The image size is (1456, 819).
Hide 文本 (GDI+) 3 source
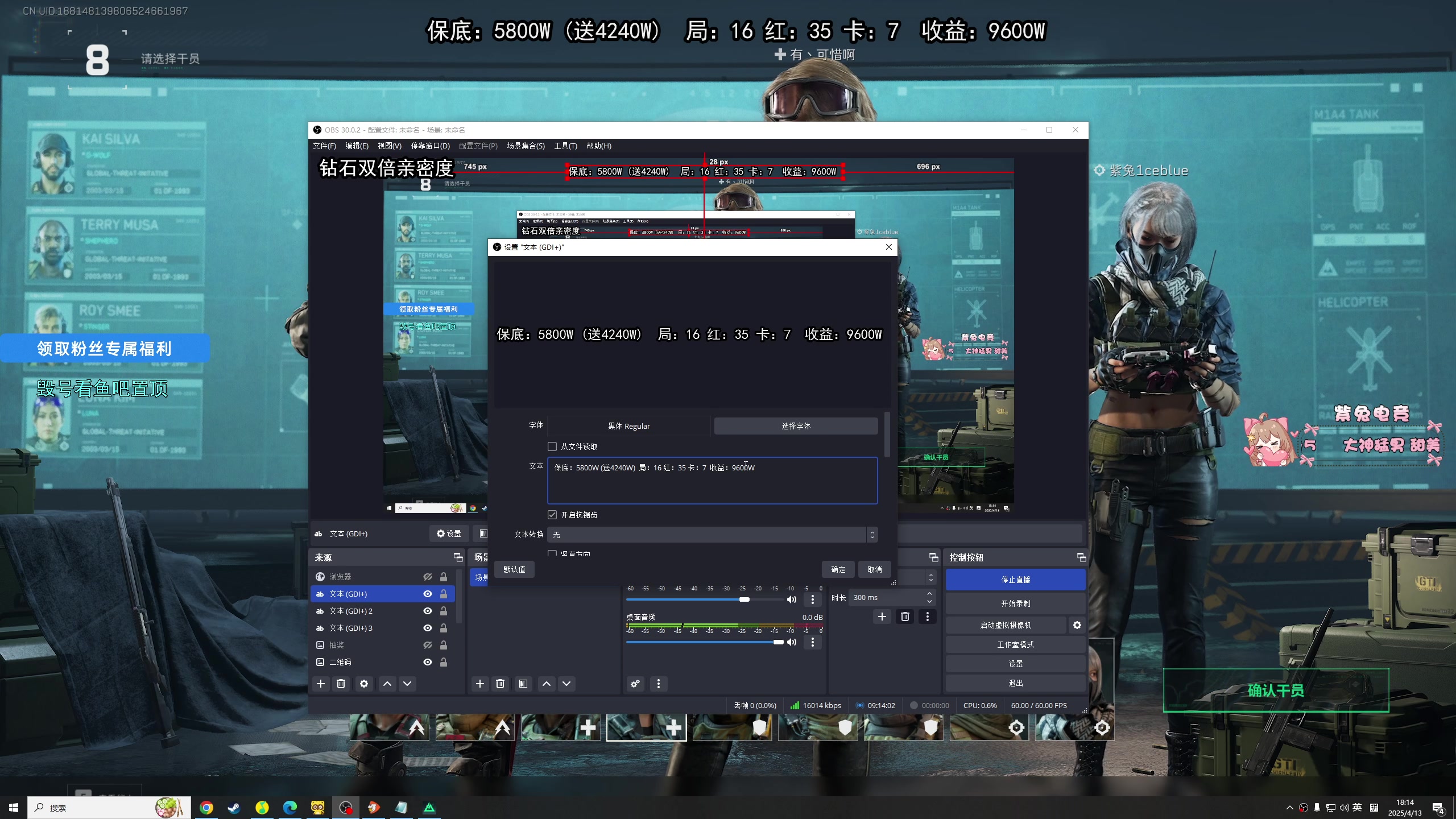click(428, 628)
